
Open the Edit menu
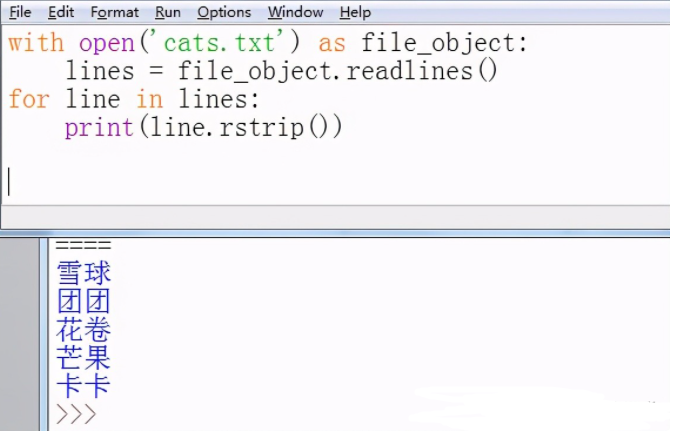(x=61, y=12)
